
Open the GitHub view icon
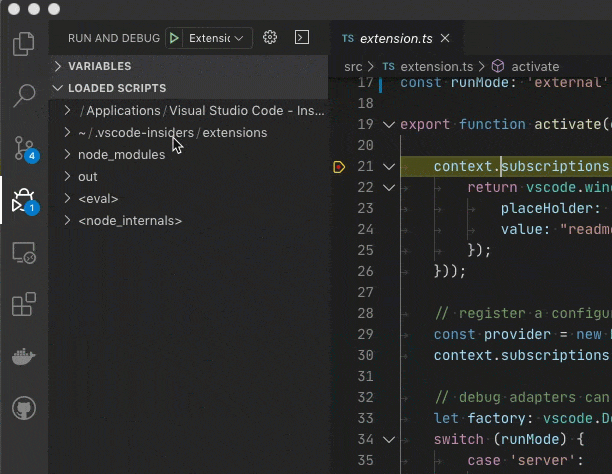click(23, 409)
